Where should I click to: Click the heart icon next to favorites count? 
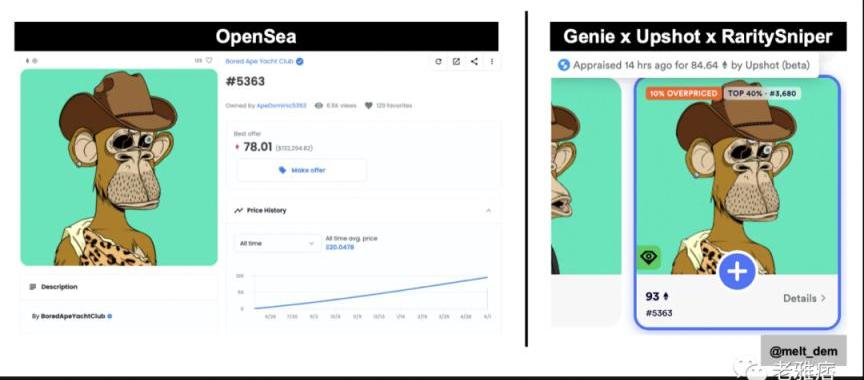369,105
